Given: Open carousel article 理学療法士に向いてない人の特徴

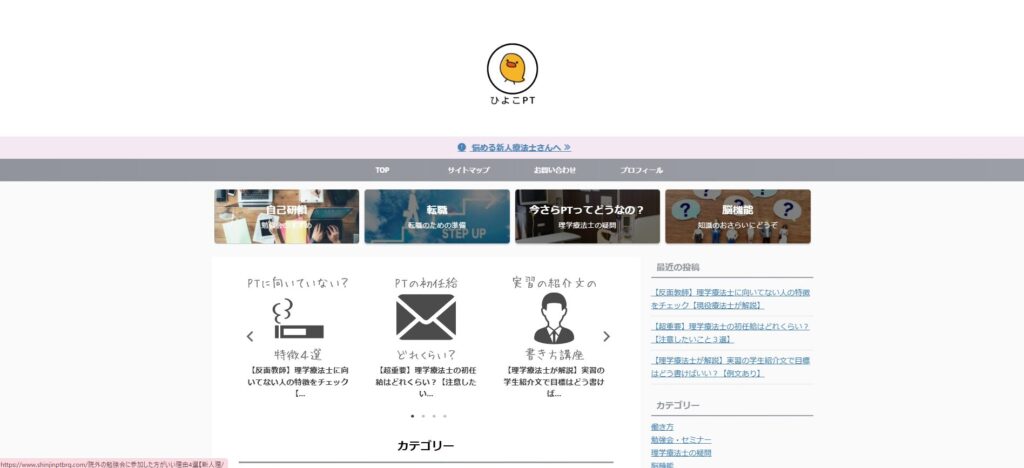Looking at the screenshot, I should [298, 382].
